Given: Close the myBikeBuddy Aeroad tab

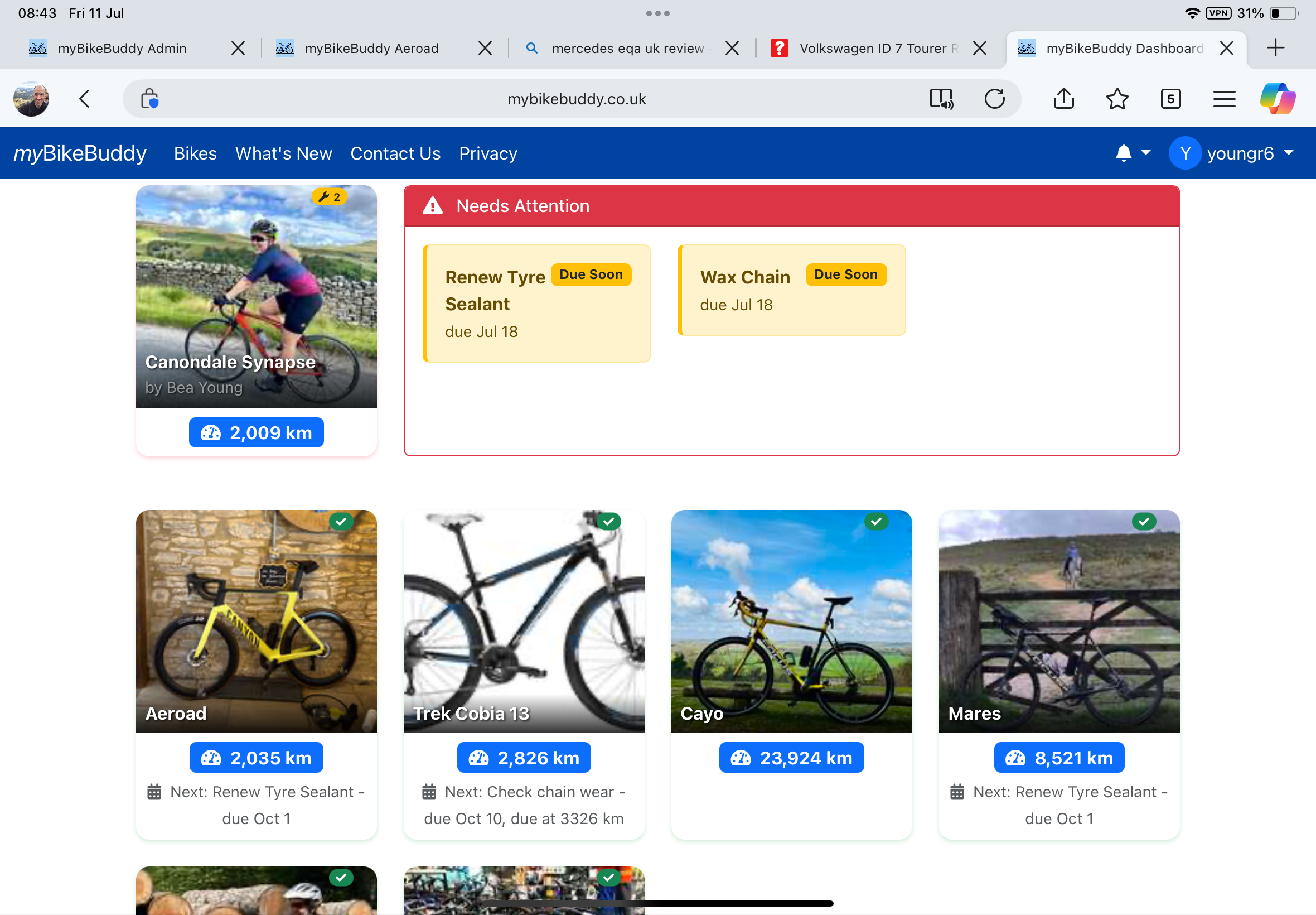Looking at the screenshot, I should point(485,48).
